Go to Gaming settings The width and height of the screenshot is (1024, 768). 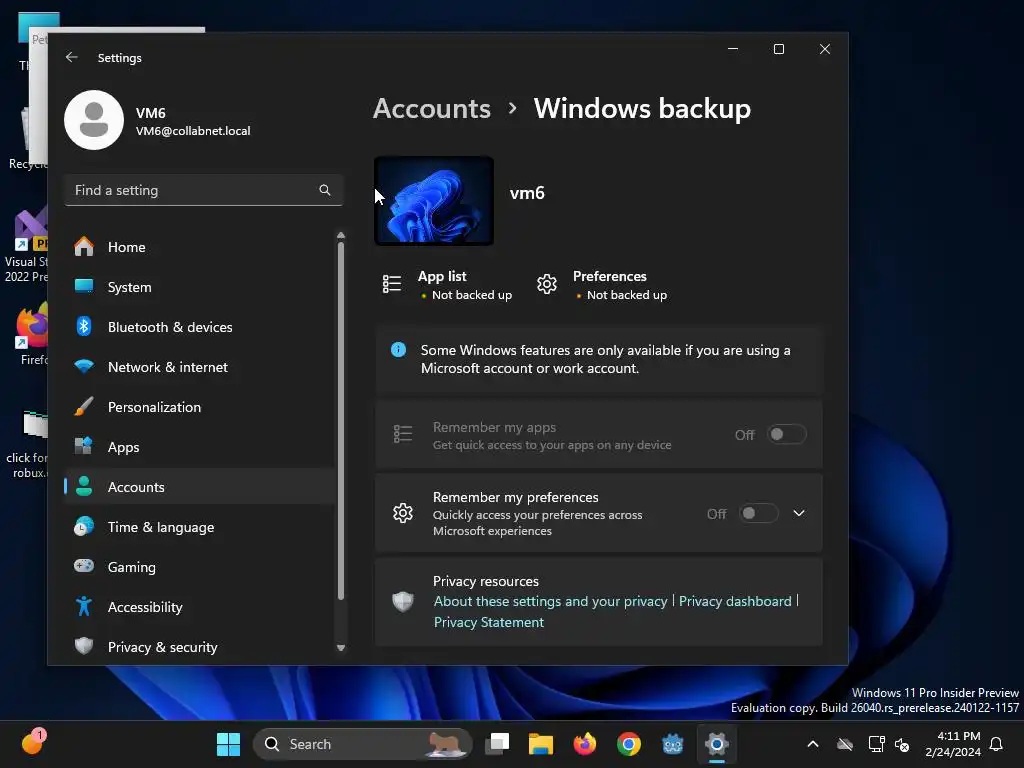pyautogui.click(x=200, y=567)
